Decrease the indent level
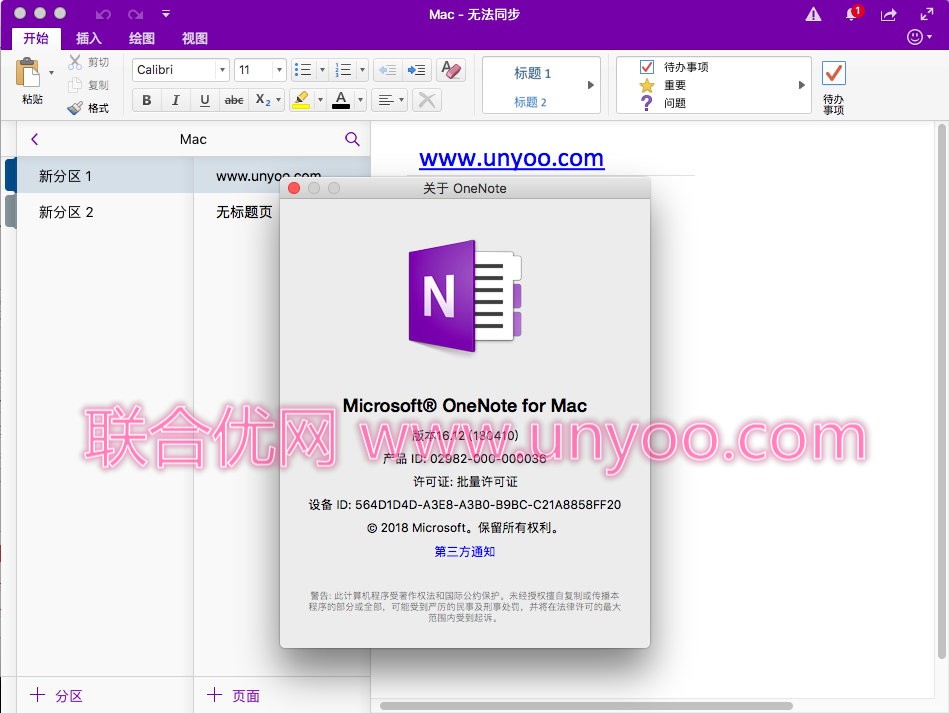949x713 pixels. (x=387, y=70)
